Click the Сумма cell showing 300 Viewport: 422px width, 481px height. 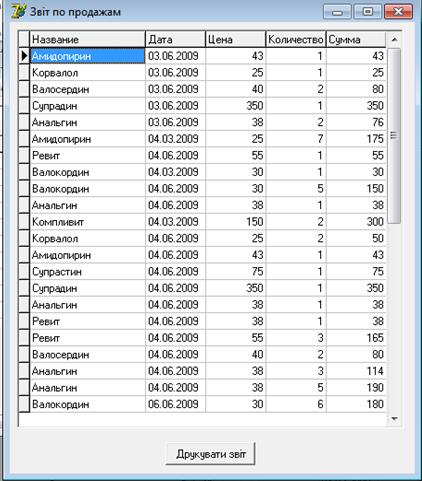tap(356, 222)
